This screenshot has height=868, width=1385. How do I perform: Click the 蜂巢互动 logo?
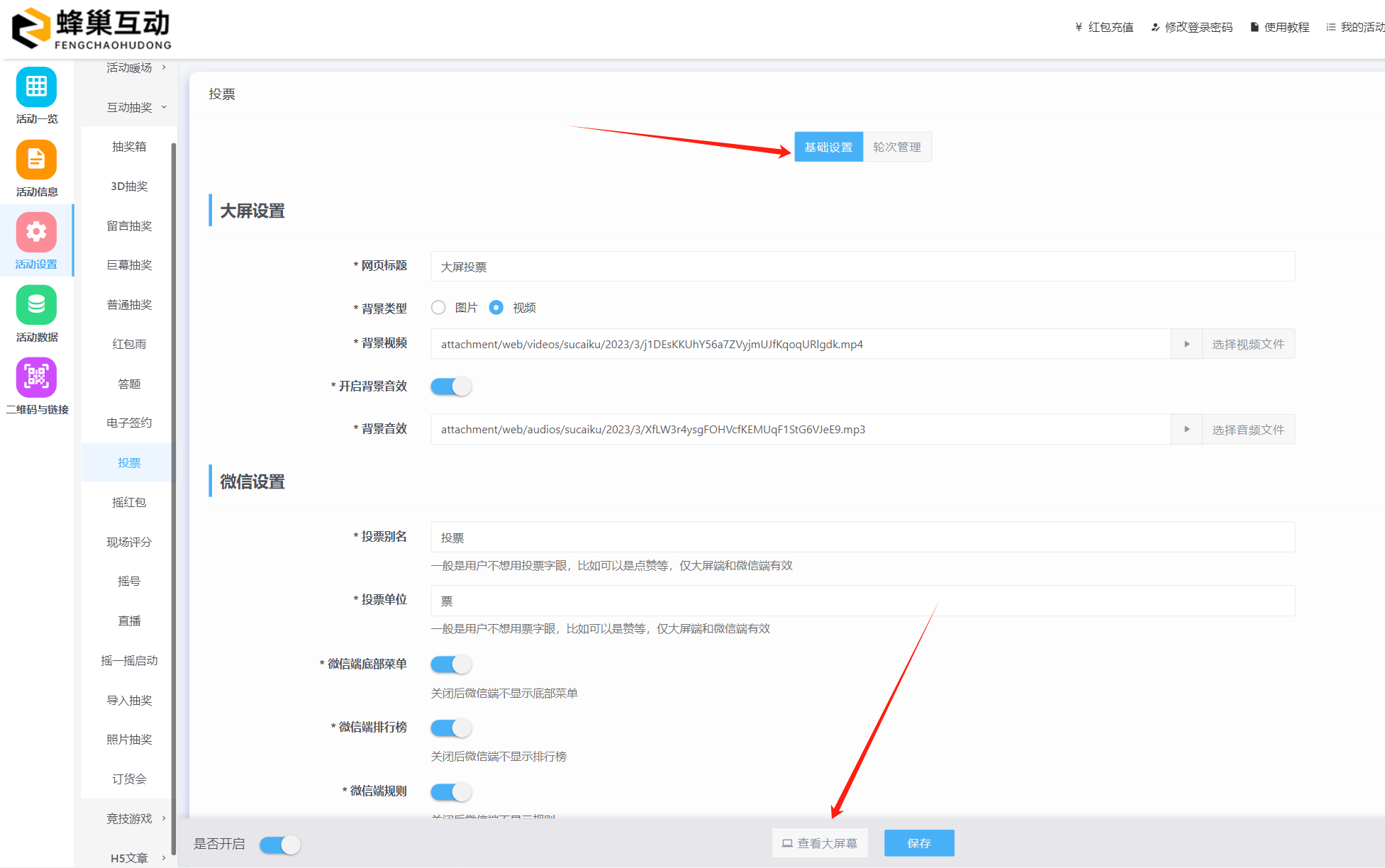pyautogui.click(x=91, y=28)
